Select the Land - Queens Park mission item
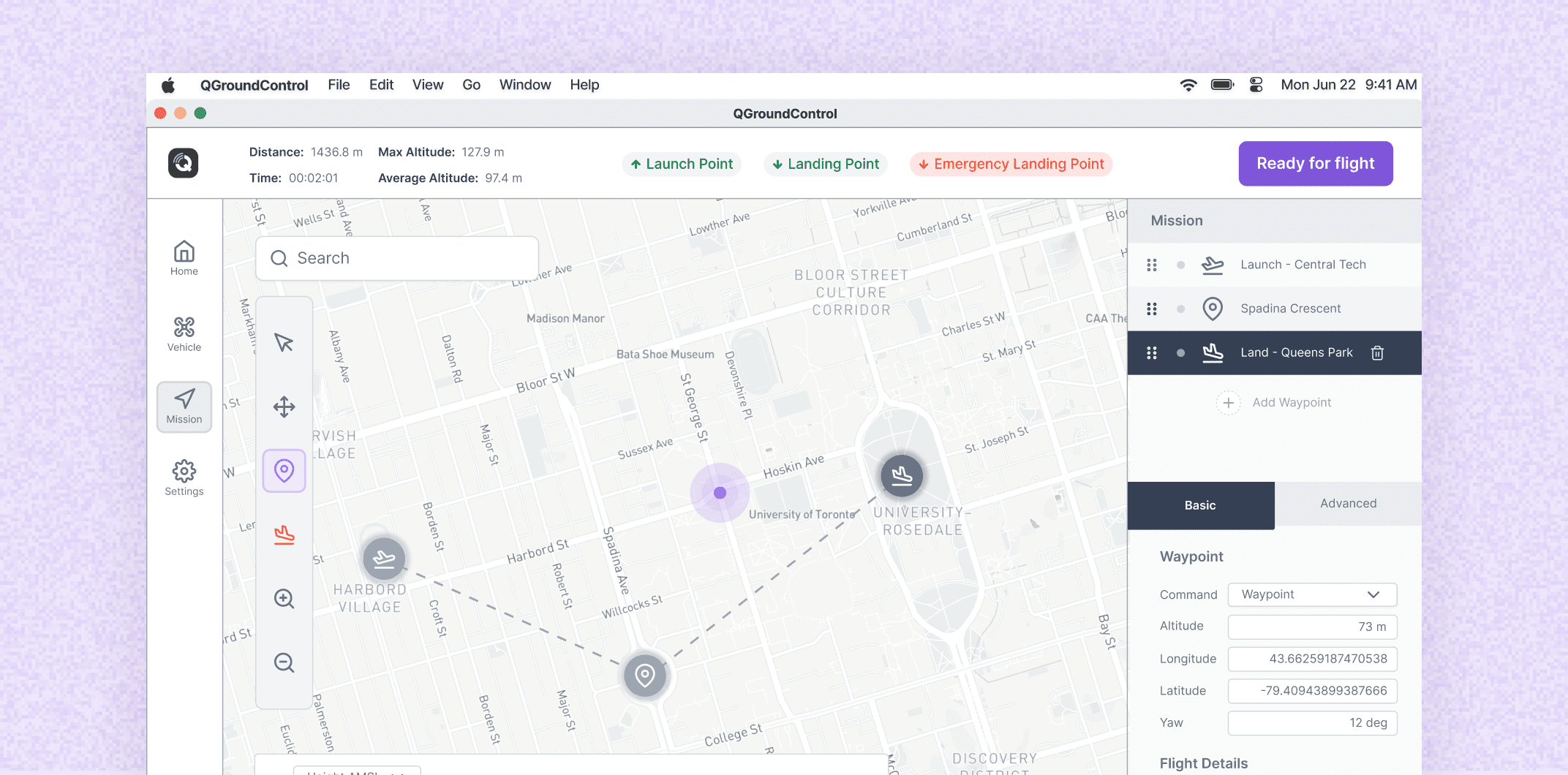1568x775 pixels. pos(1275,353)
